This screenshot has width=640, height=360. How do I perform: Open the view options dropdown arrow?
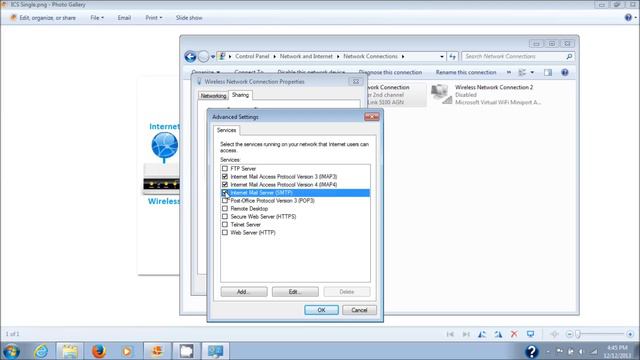tap(532, 72)
